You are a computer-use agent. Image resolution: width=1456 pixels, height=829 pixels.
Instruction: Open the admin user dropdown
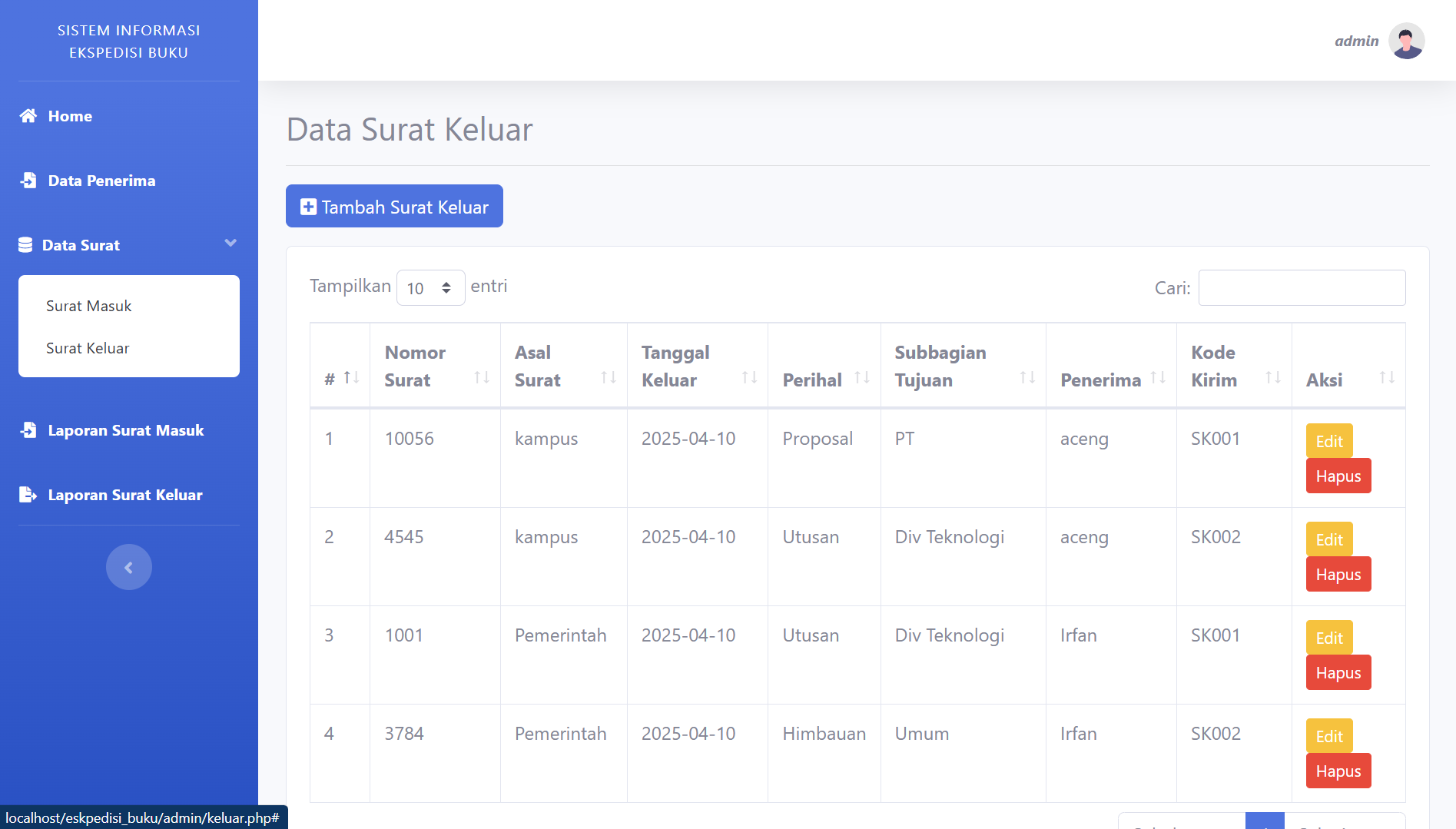tap(1356, 41)
